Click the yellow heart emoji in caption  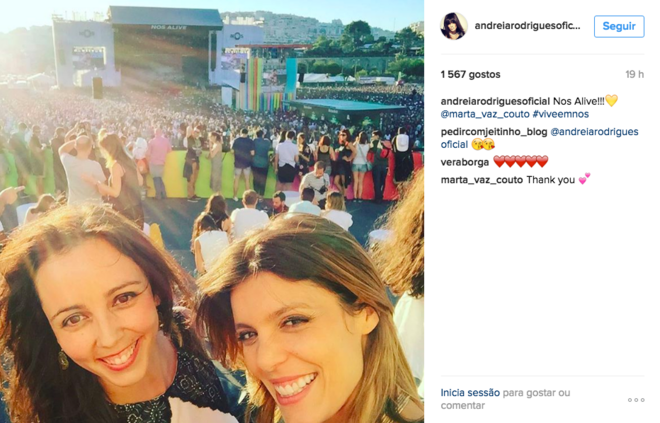(611, 100)
